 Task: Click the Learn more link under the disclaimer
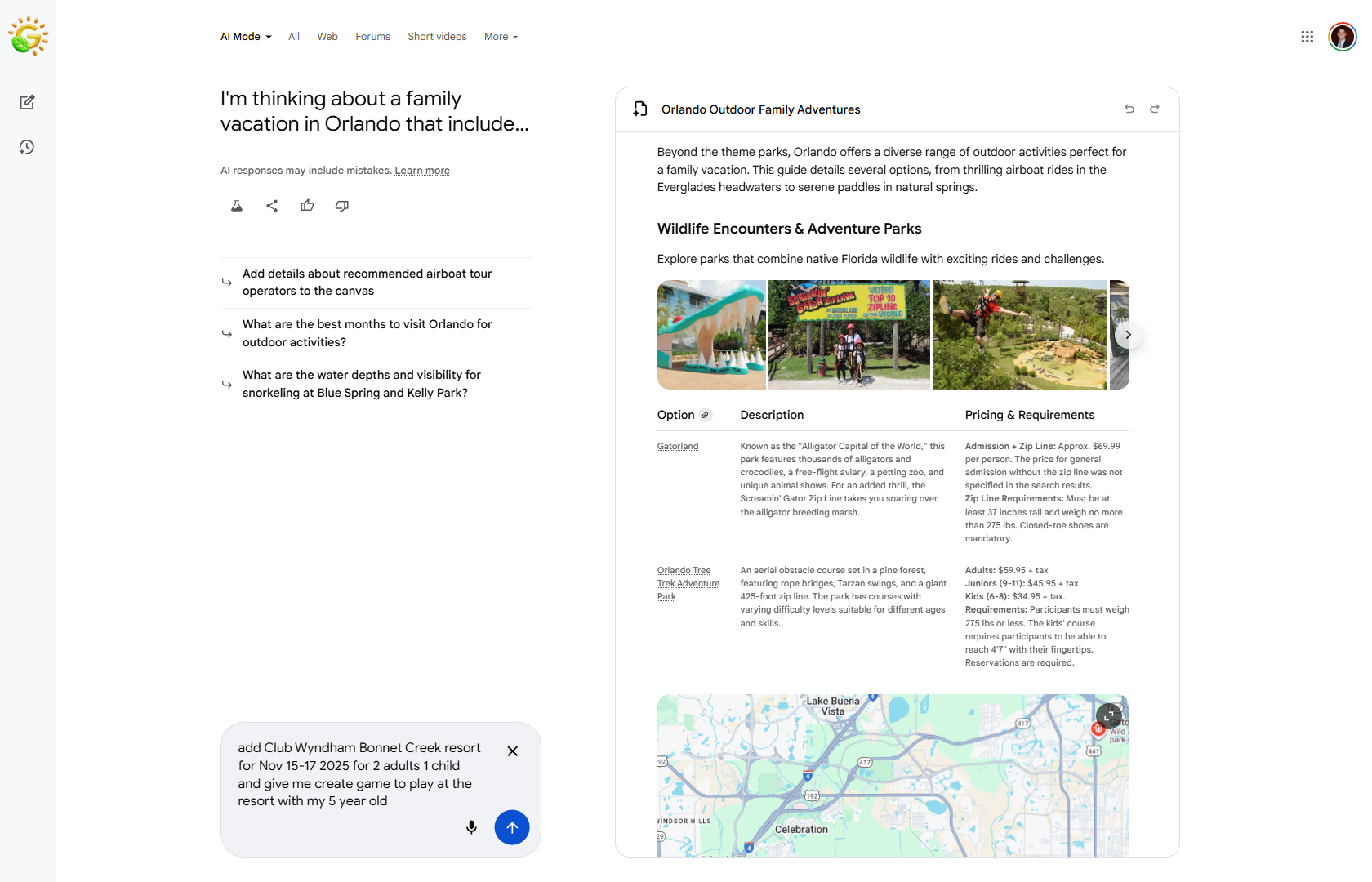tap(422, 170)
